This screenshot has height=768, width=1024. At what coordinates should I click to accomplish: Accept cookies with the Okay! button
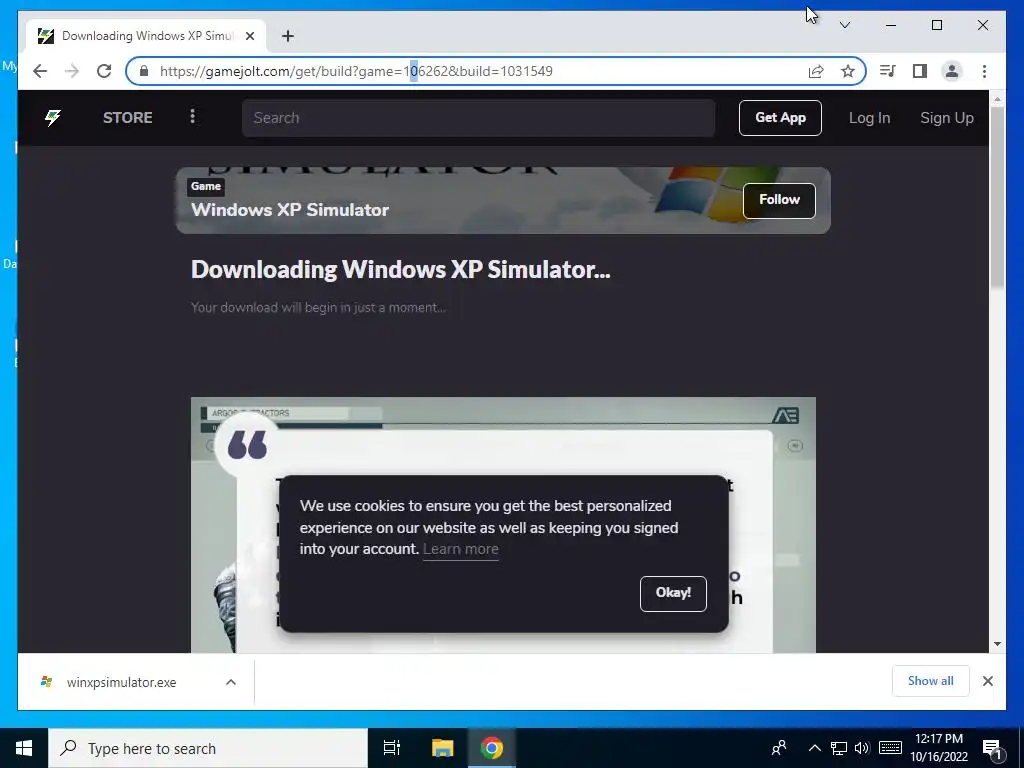673,593
